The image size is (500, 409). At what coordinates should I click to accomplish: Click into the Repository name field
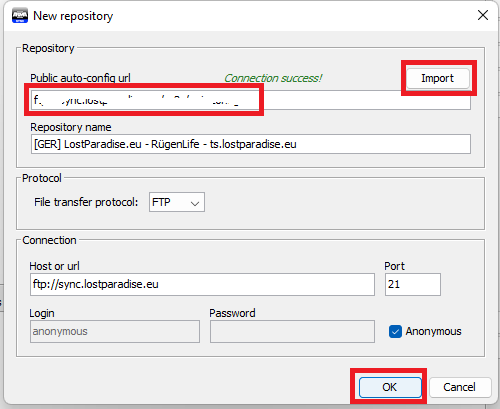(251, 144)
